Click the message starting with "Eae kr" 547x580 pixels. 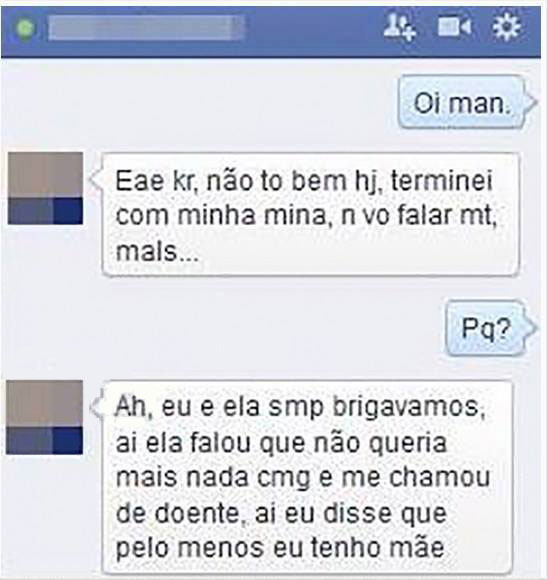310,215
